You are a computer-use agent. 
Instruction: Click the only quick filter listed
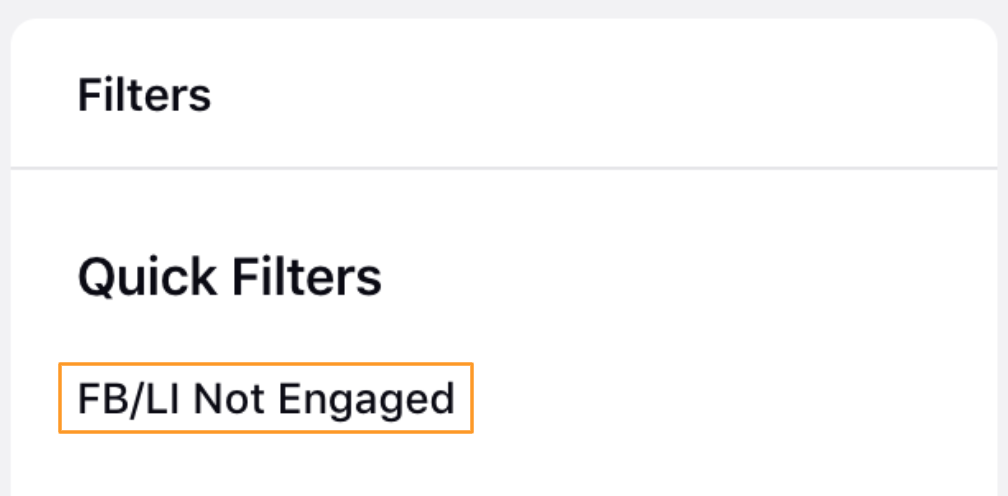(266, 398)
